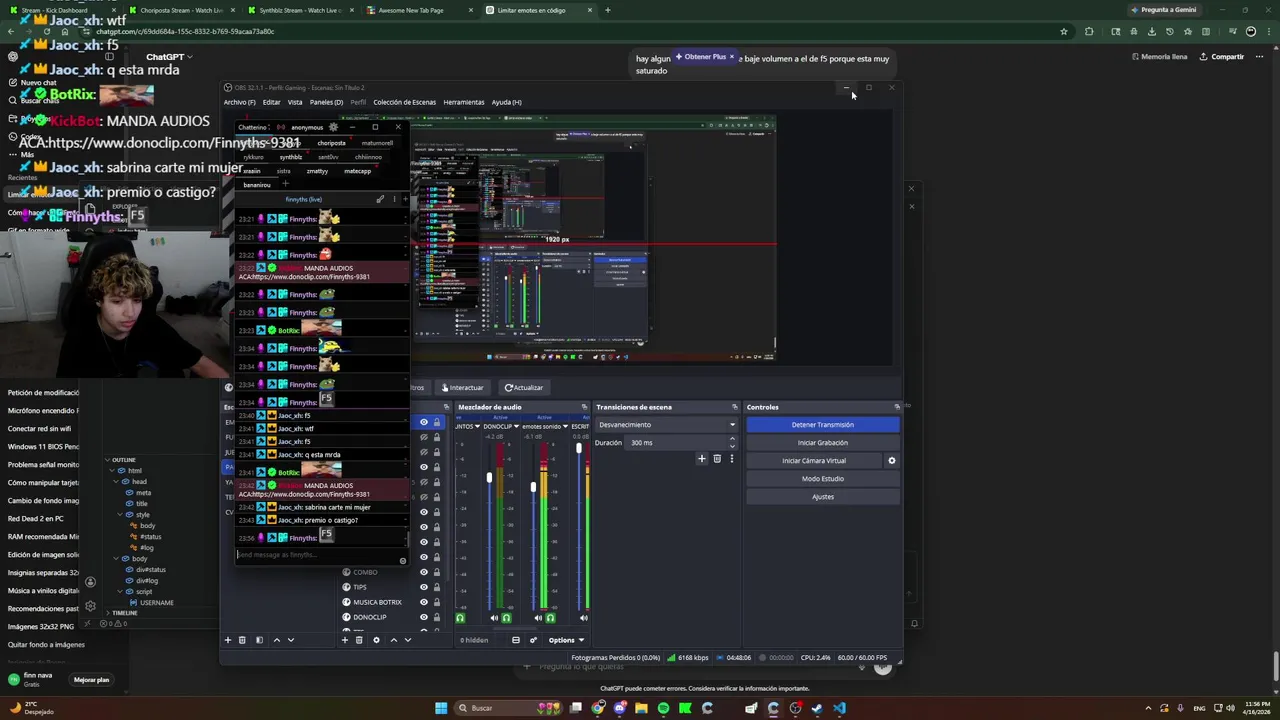The height and width of the screenshot is (720, 1280).
Task: Open the Ayuda menu in OBS
Action: pyautogui.click(x=506, y=102)
